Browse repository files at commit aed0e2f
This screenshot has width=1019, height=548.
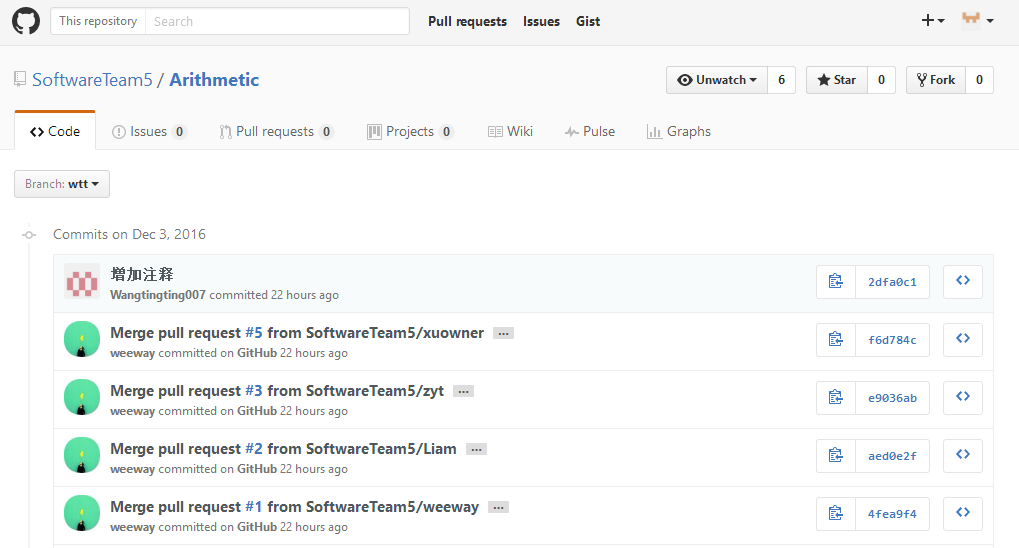tap(963, 456)
